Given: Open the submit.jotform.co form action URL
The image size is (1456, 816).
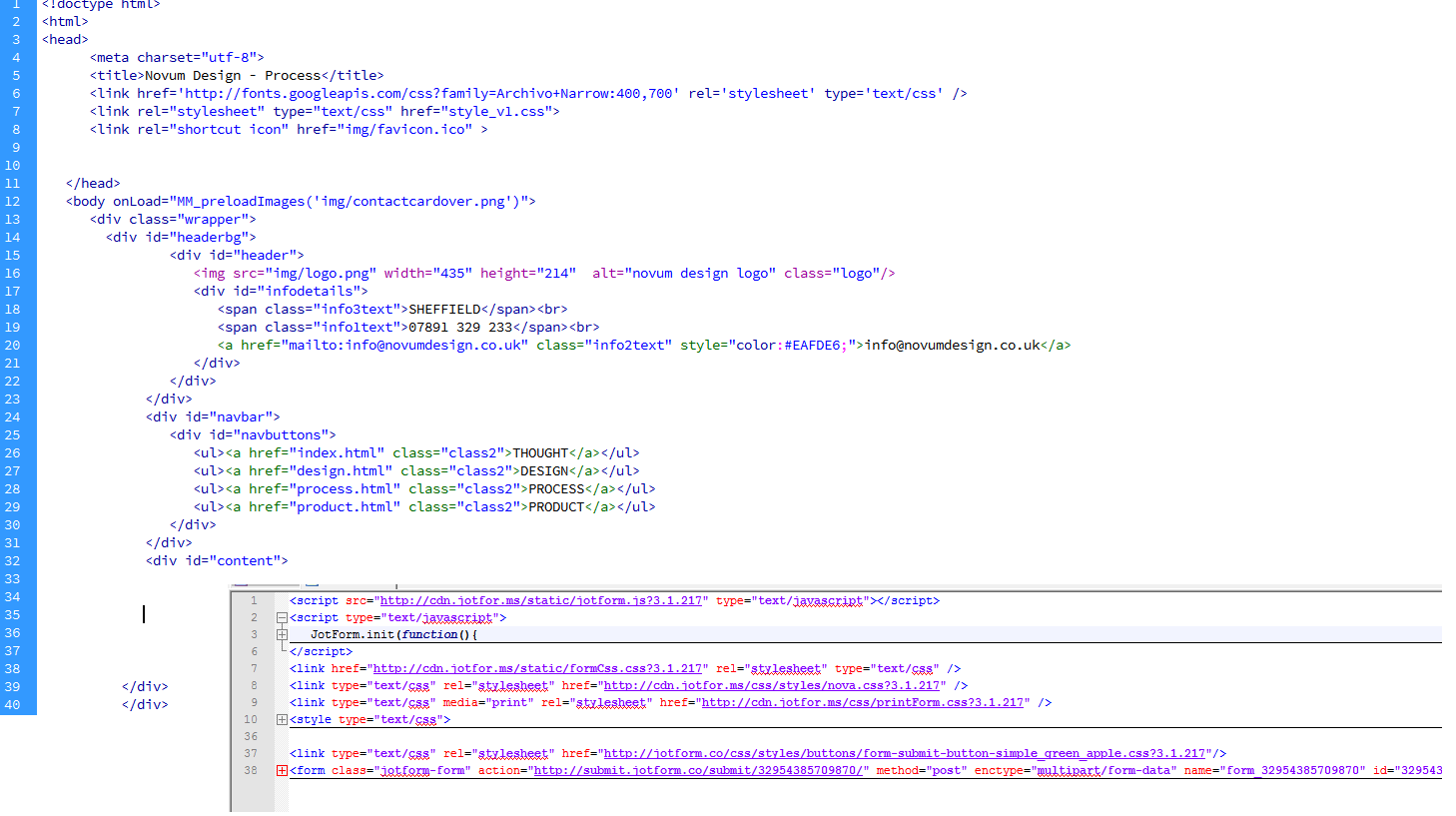Looking at the screenshot, I should coord(698,771).
